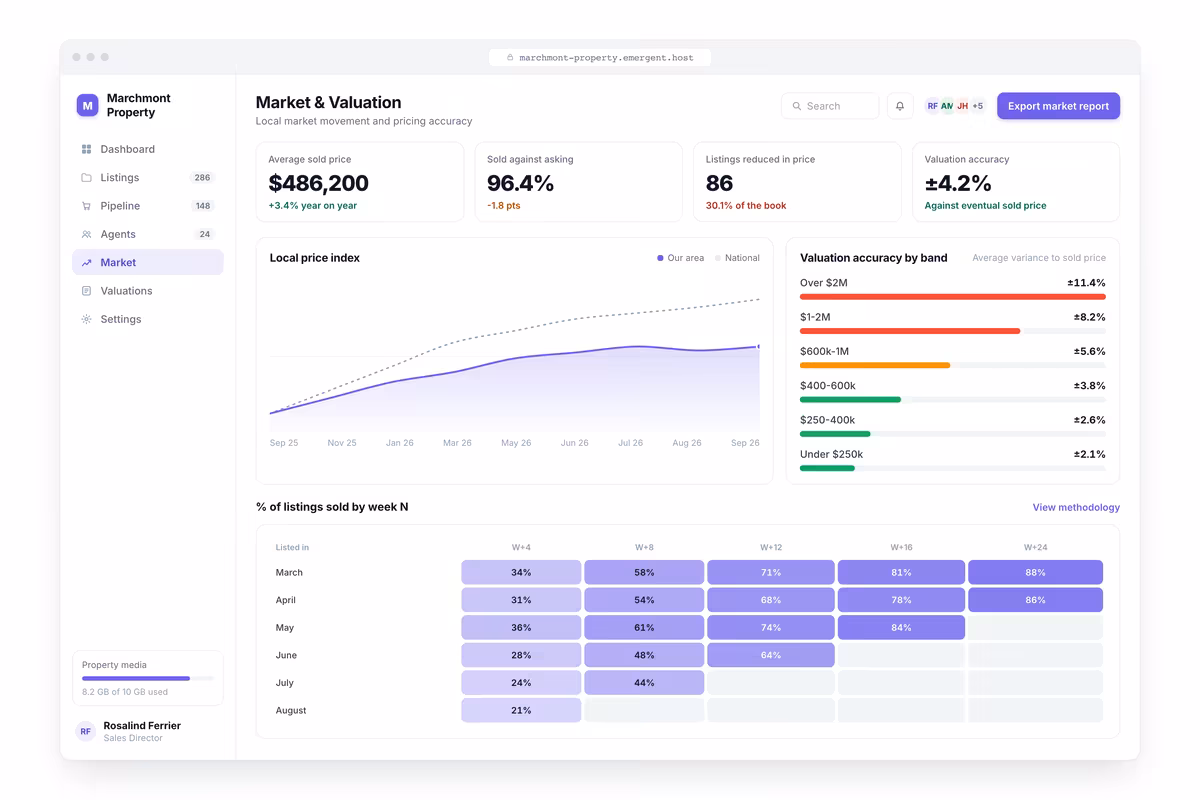Click the August W+4 cell 21%
1200x800 pixels.
(x=521, y=710)
